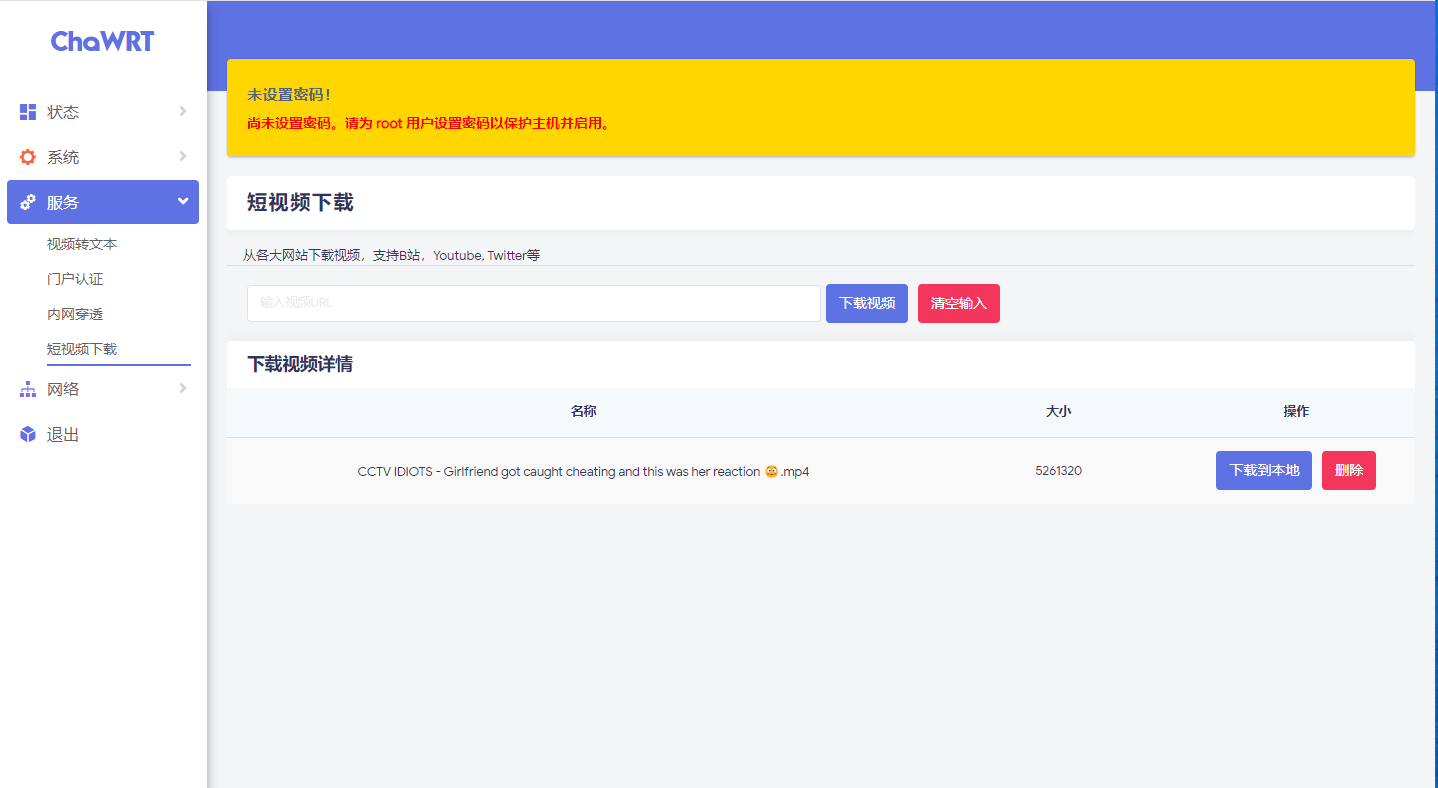
Task: Click the 状态 dashboard icon
Action: point(28,112)
